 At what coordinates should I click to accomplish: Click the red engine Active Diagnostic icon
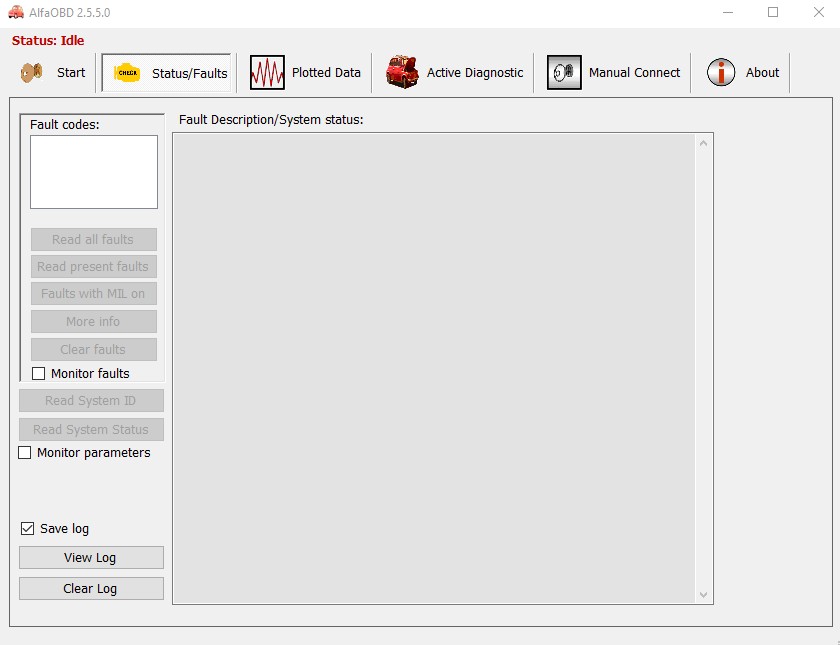402,73
